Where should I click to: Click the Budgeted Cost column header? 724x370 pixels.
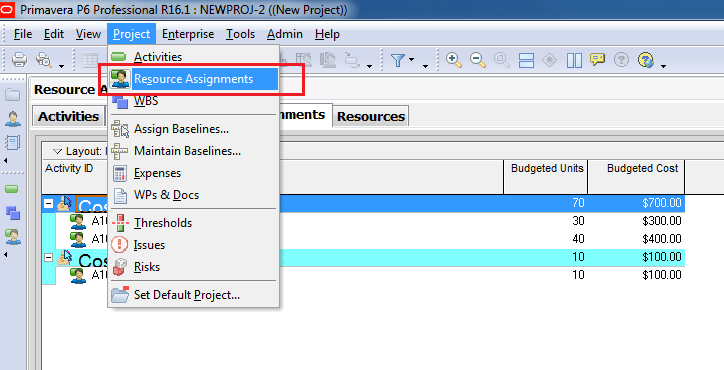click(x=636, y=177)
